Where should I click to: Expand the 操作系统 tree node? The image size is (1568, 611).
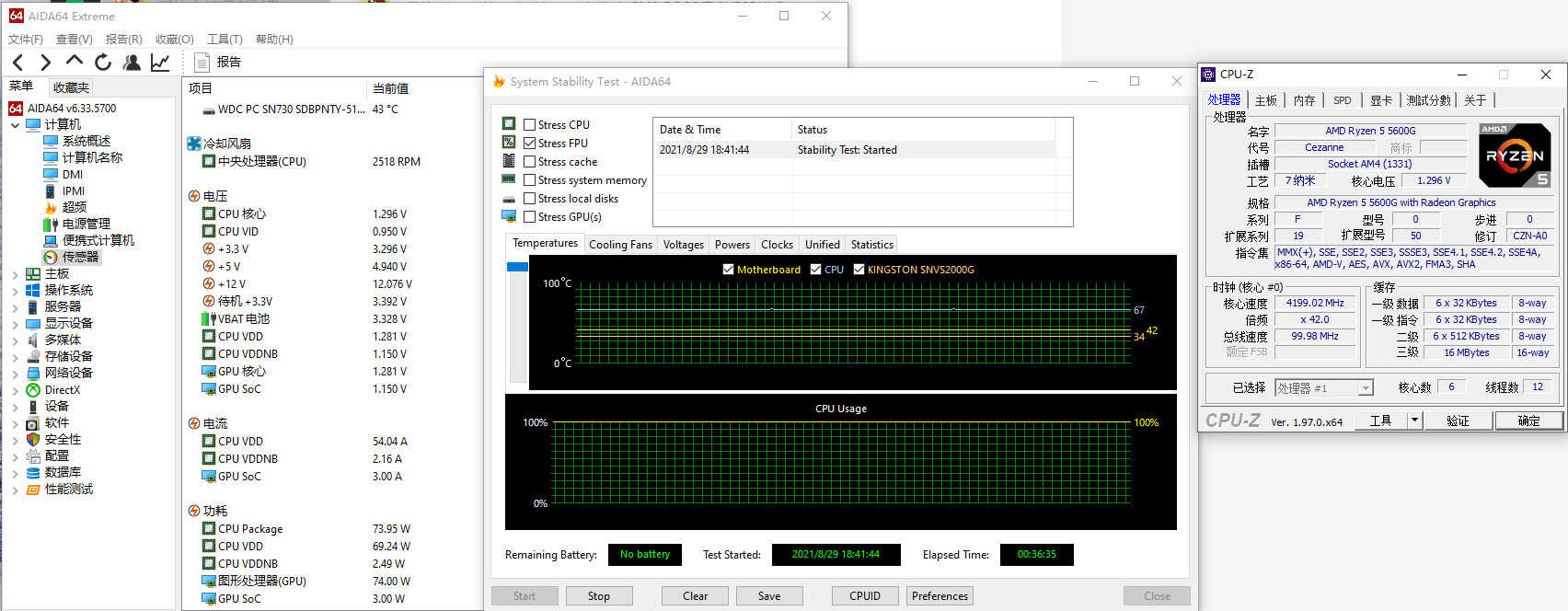15,291
